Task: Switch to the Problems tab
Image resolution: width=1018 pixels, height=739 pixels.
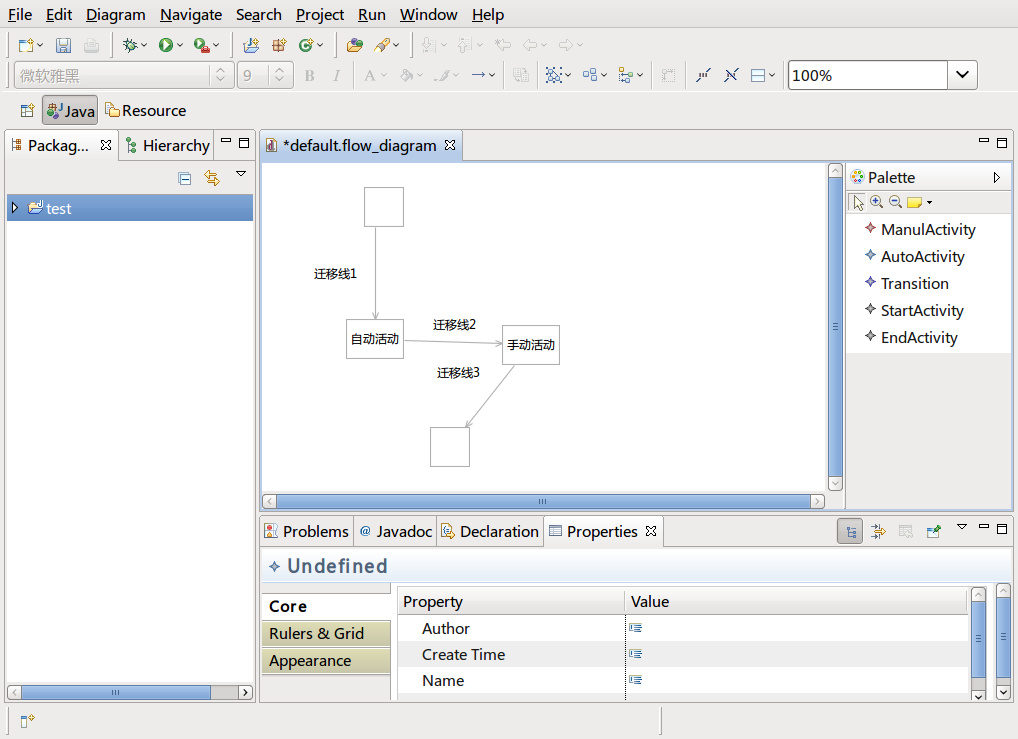Action: [x=306, y=531]
